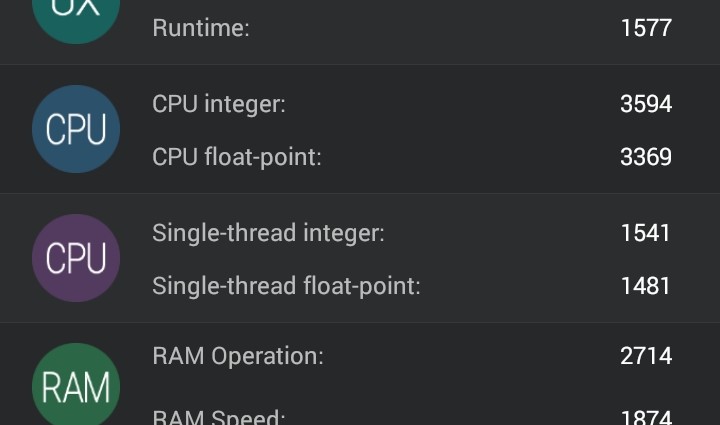Click empty space in the CPU integer row
The width and height of the screenshot is (720, 425).
[x=450, y=104]
